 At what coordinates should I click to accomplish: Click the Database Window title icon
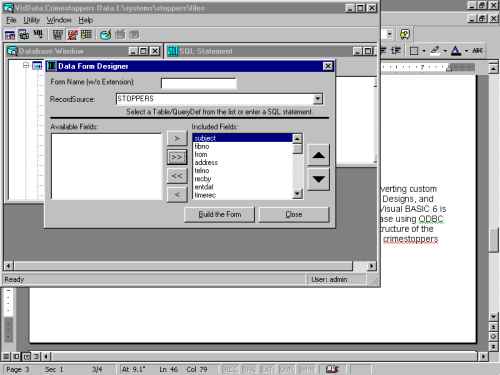point(12,51)
